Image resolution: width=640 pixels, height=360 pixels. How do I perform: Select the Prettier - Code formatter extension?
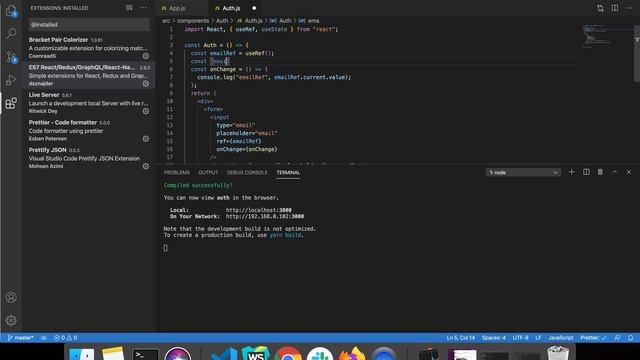coord(89,131)
